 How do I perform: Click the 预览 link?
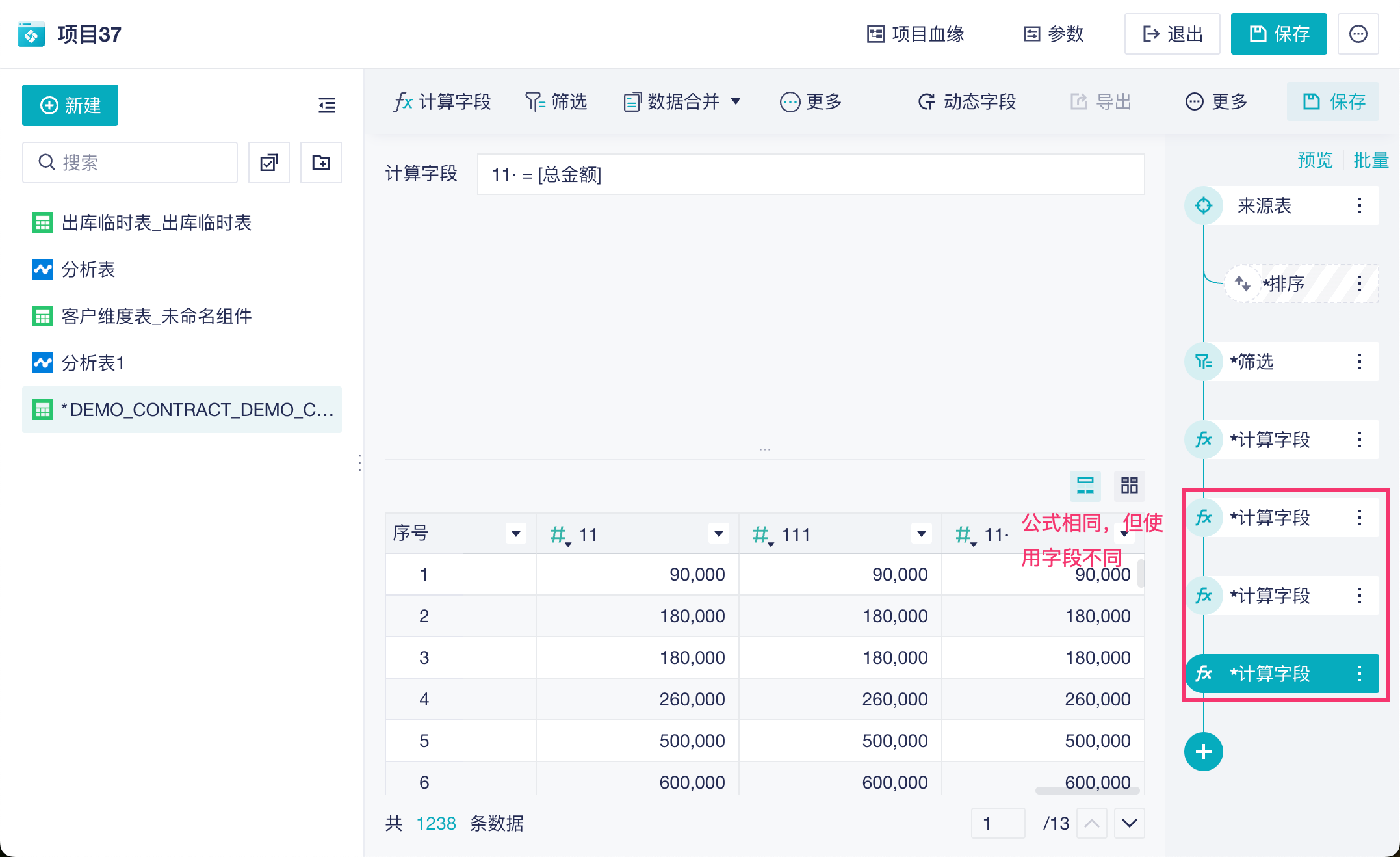click(x=1314, y=160)
